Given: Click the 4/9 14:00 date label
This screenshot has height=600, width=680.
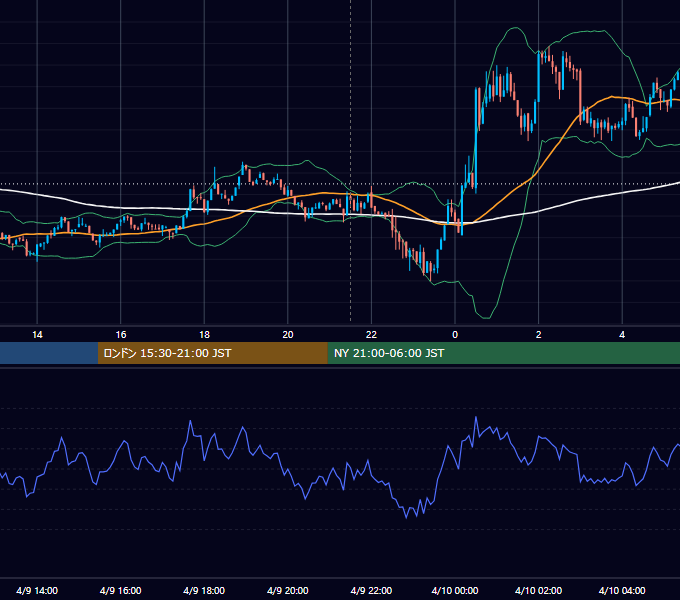Looking at the screenshot, I should (37, 590).
